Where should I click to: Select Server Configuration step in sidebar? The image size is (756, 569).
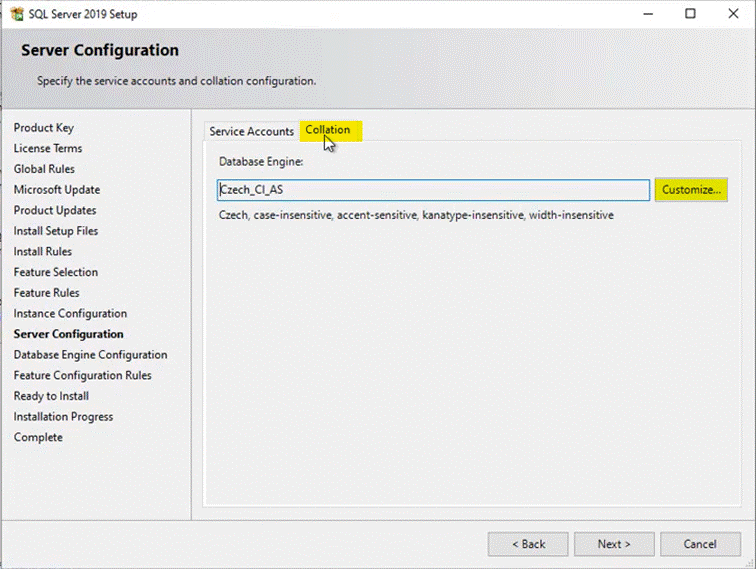pos(68,334)
